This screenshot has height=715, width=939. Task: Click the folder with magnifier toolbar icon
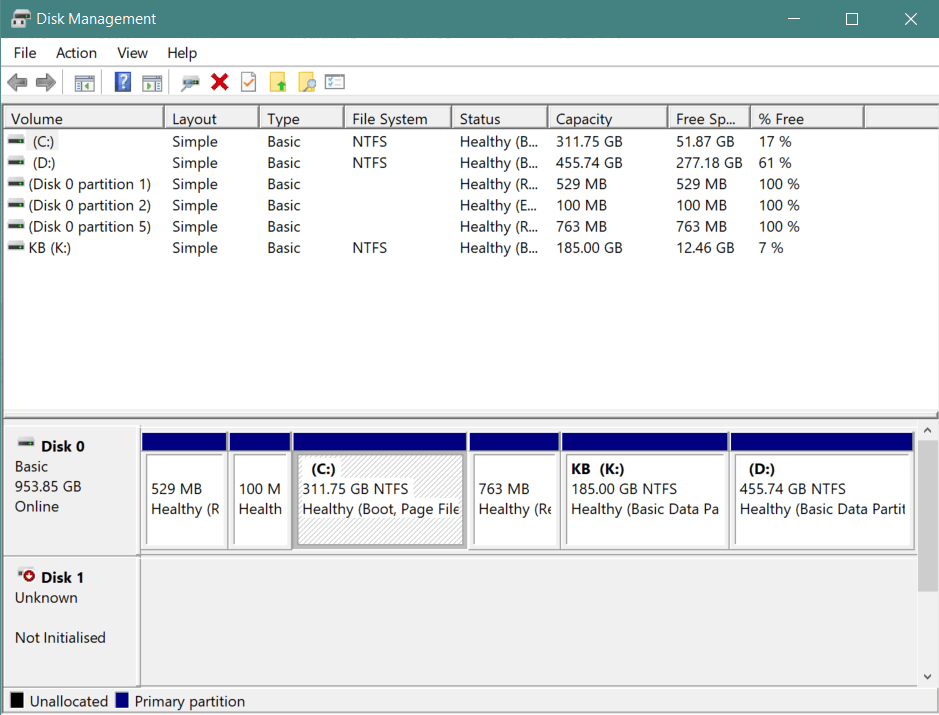point(307,82)
